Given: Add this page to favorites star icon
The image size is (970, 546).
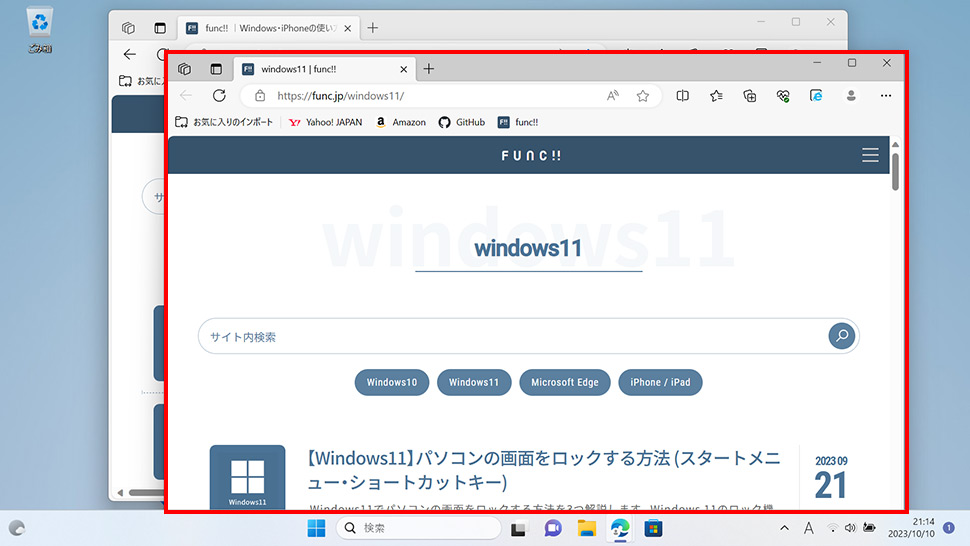Looking at the screenshot, I should pyautogui.click(x=643, y=96).
